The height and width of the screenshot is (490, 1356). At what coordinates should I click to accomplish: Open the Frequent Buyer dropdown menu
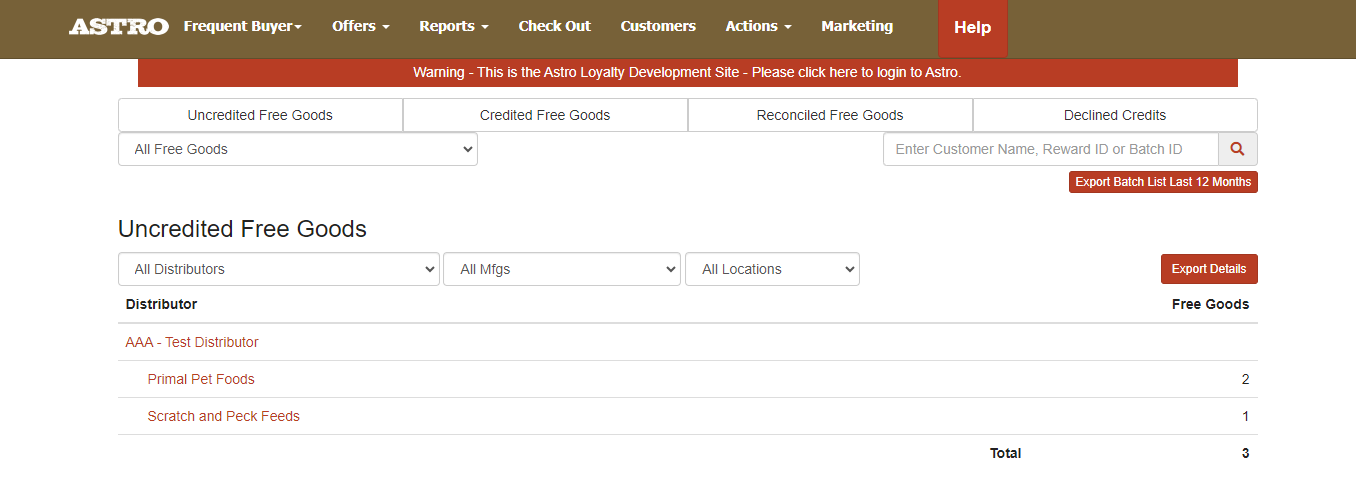[x=242, y=27]
